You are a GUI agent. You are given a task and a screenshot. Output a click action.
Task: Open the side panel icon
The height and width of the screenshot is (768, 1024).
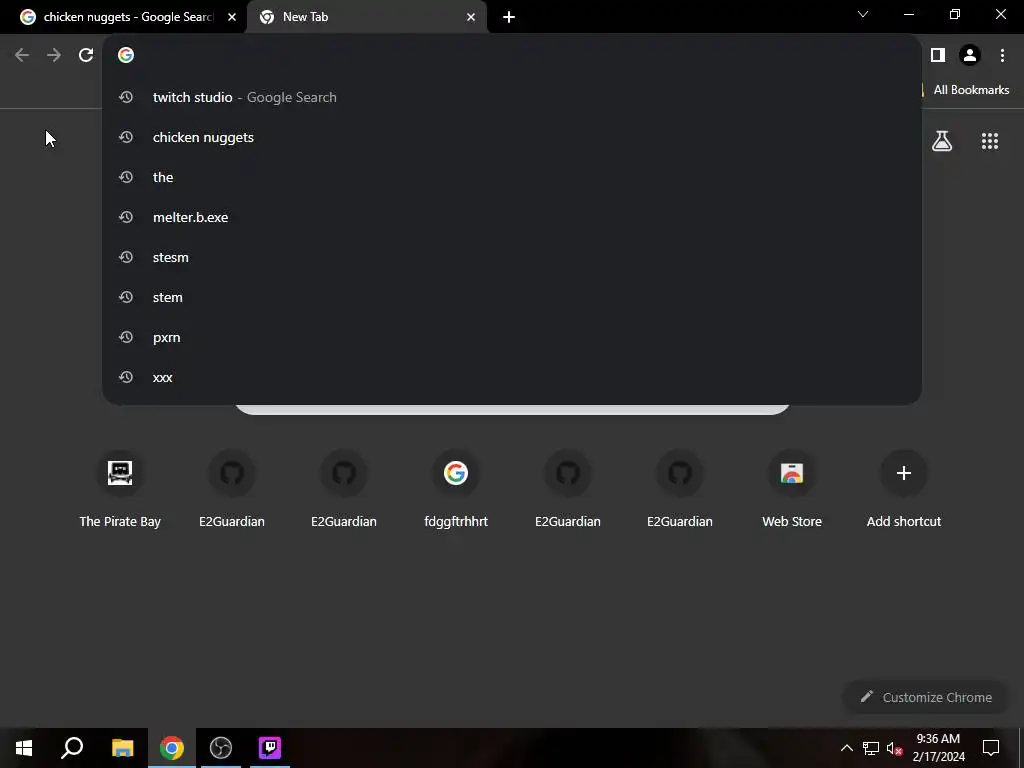click(x=938, y=55)
